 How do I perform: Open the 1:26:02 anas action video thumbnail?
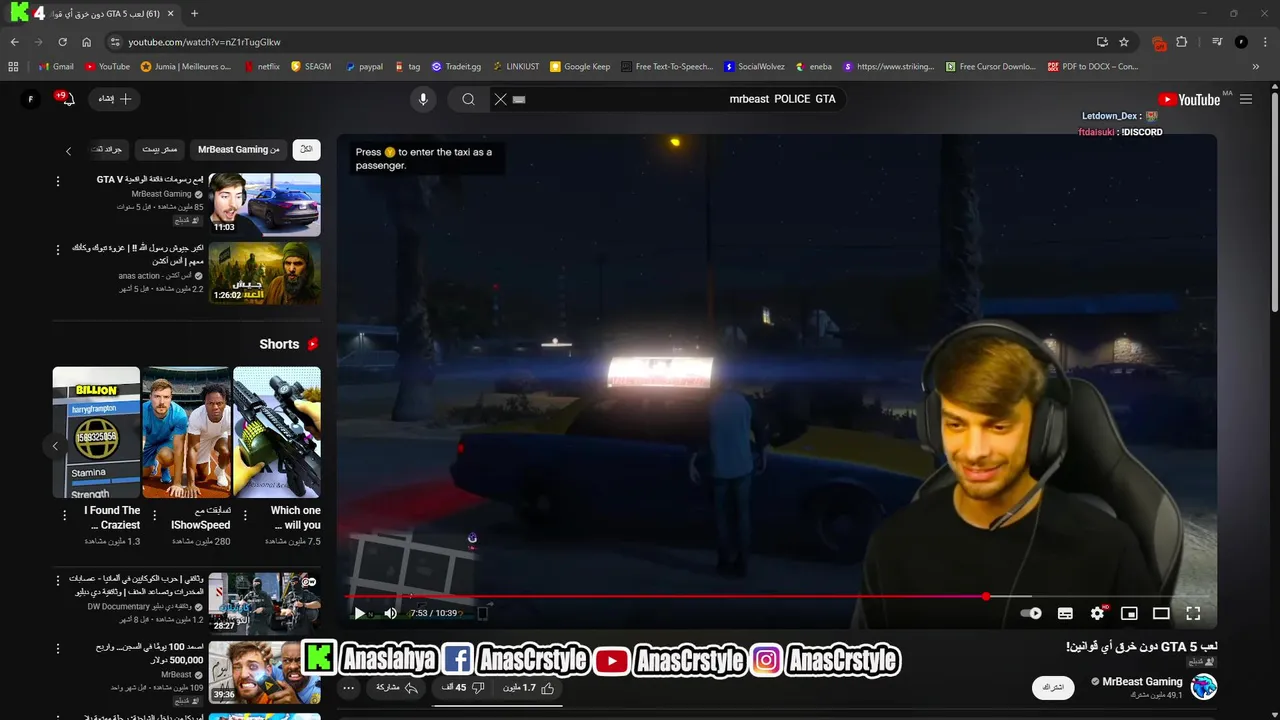point(265,273)
